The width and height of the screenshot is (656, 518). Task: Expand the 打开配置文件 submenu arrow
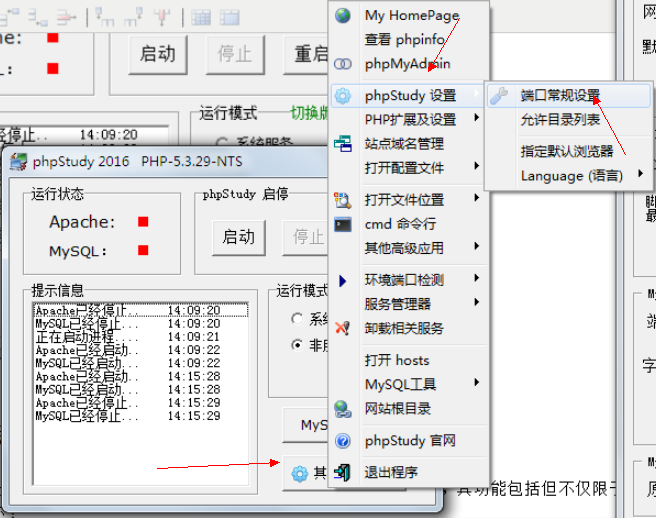click(477, 166)
